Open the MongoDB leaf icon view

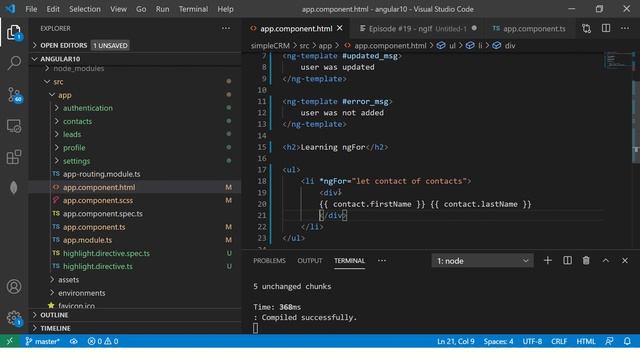[x=14, y=187]
